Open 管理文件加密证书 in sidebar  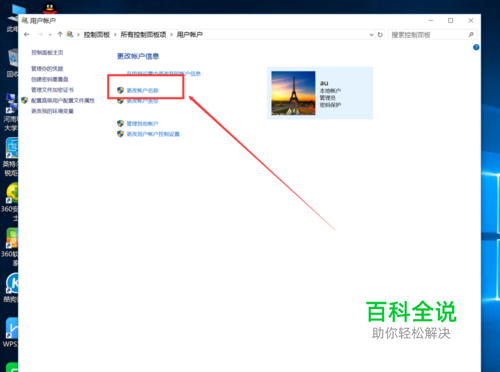coord(52,90)
